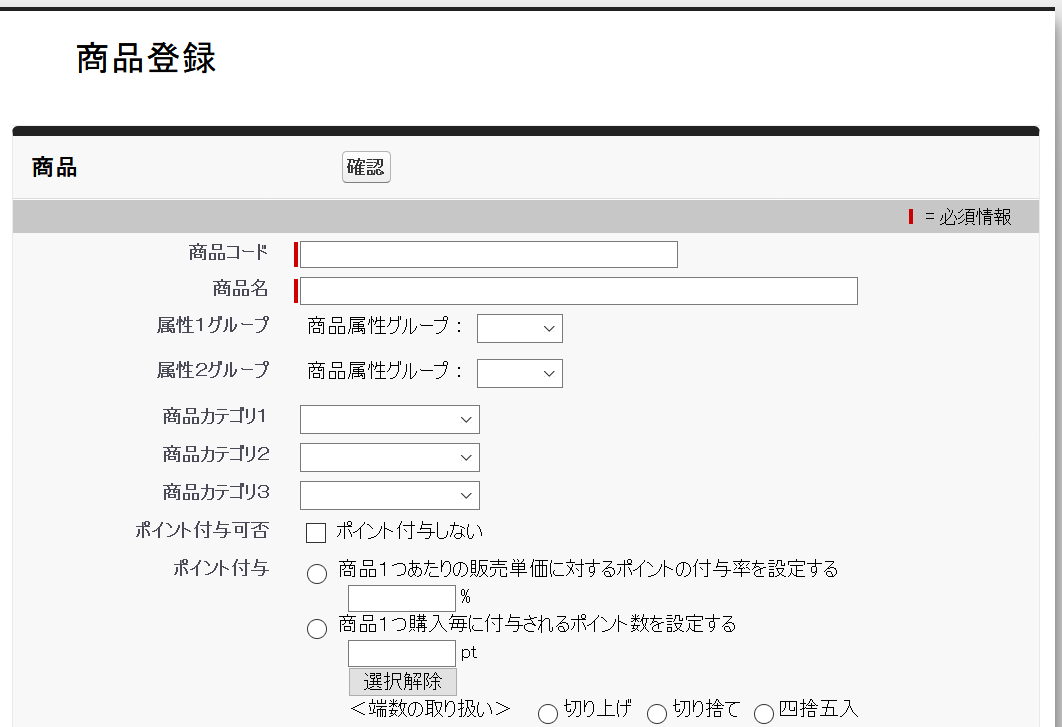The height and width of the screenshot is (727, 1062).
Task: Click the 確認 confirmation button
Action: [365, 167]
